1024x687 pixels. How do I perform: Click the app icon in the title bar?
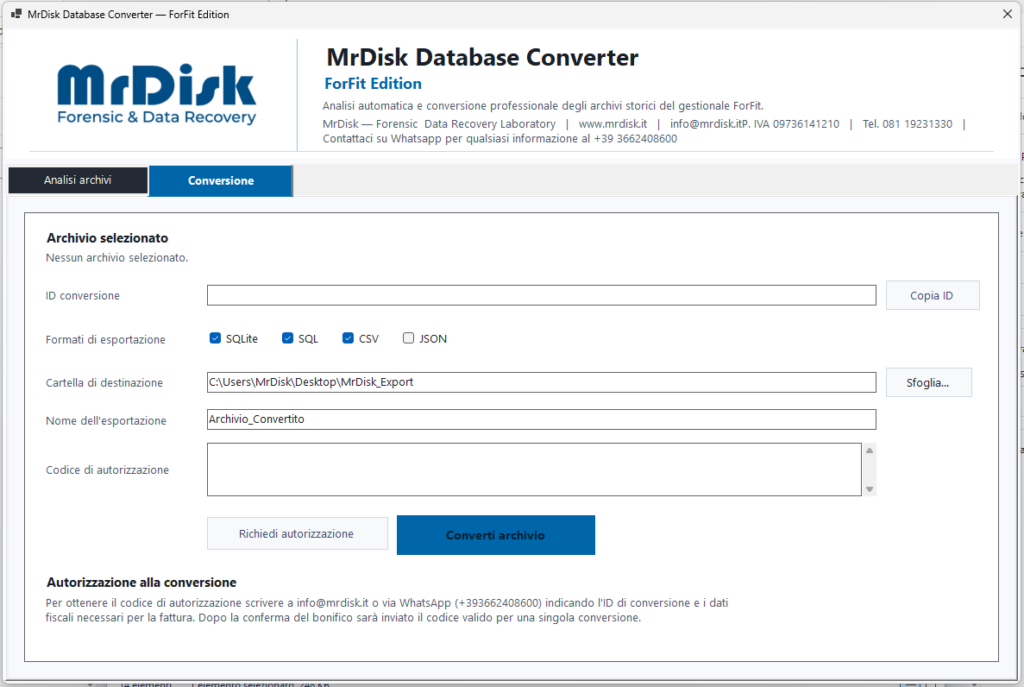16,14
